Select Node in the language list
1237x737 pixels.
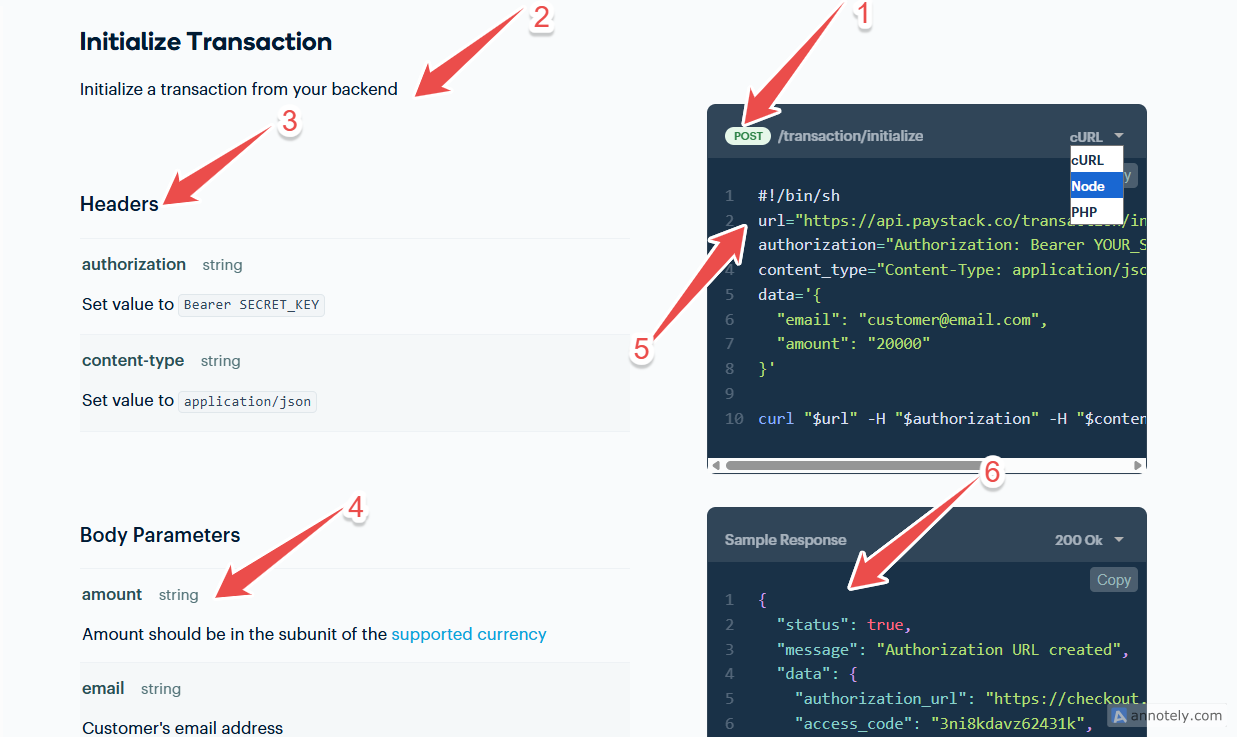tap(1096, 186)
